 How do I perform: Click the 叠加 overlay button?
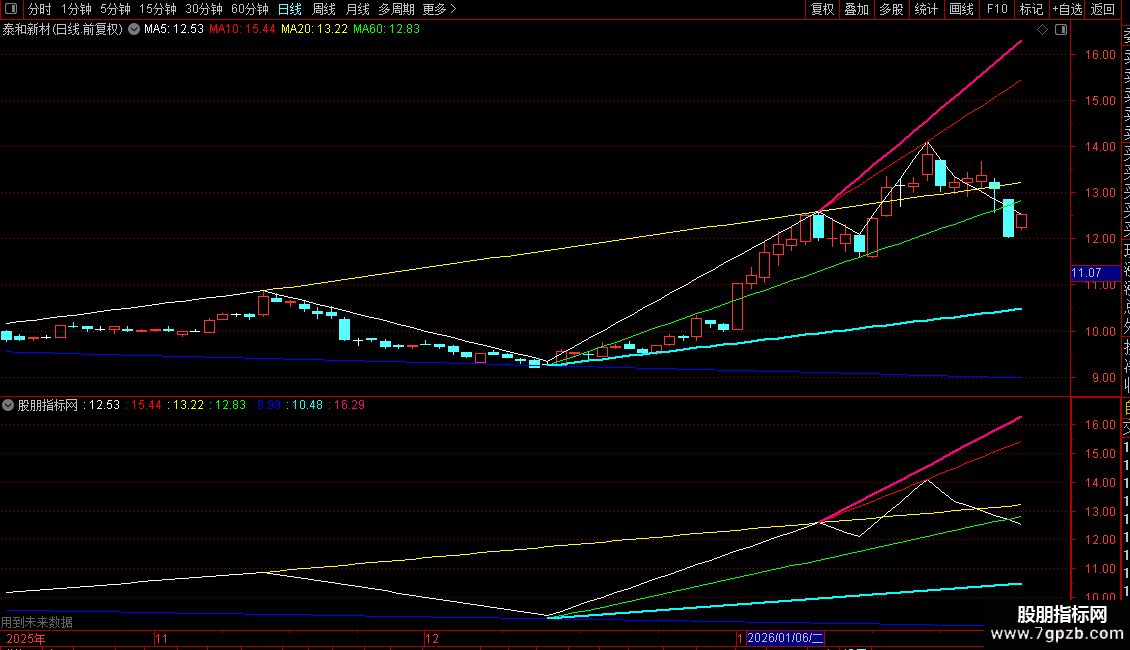click(x=857, y=9)
